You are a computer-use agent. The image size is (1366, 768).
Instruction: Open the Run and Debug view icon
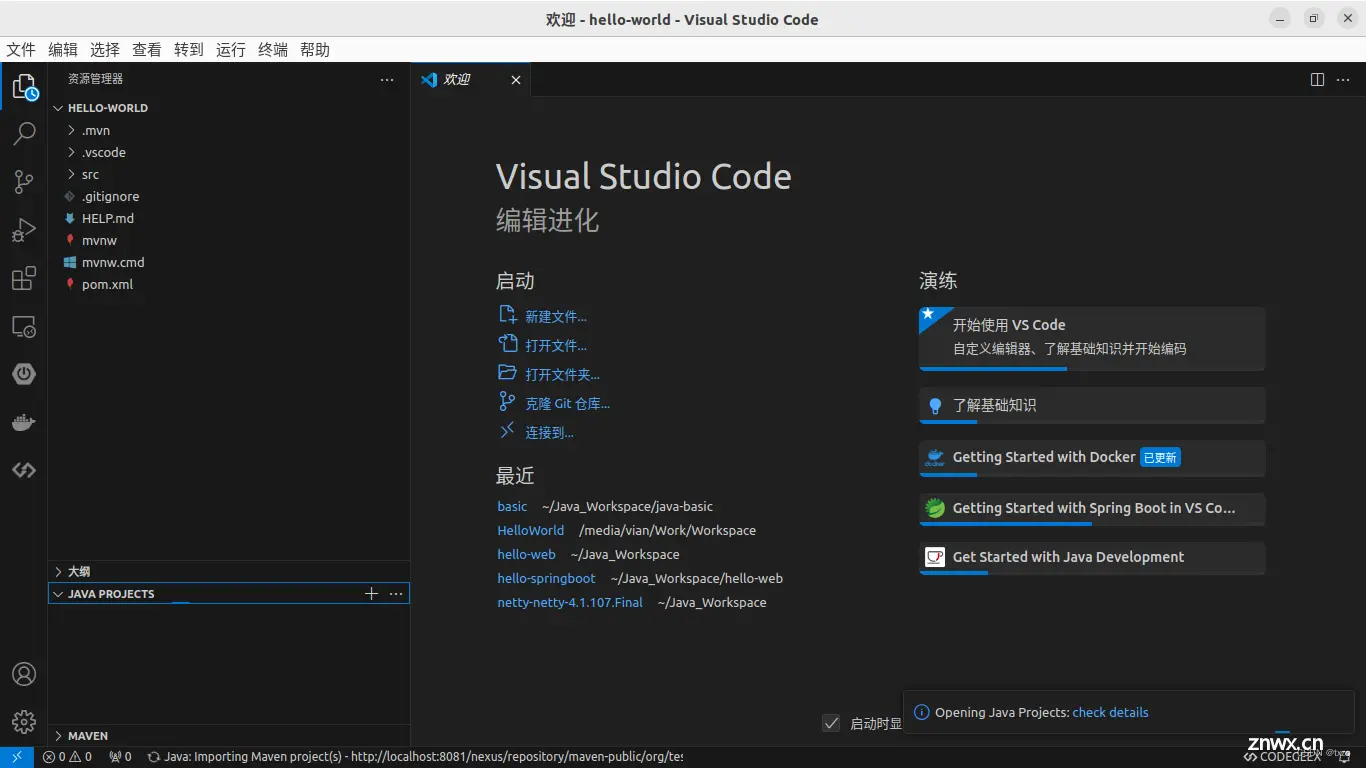24,230
